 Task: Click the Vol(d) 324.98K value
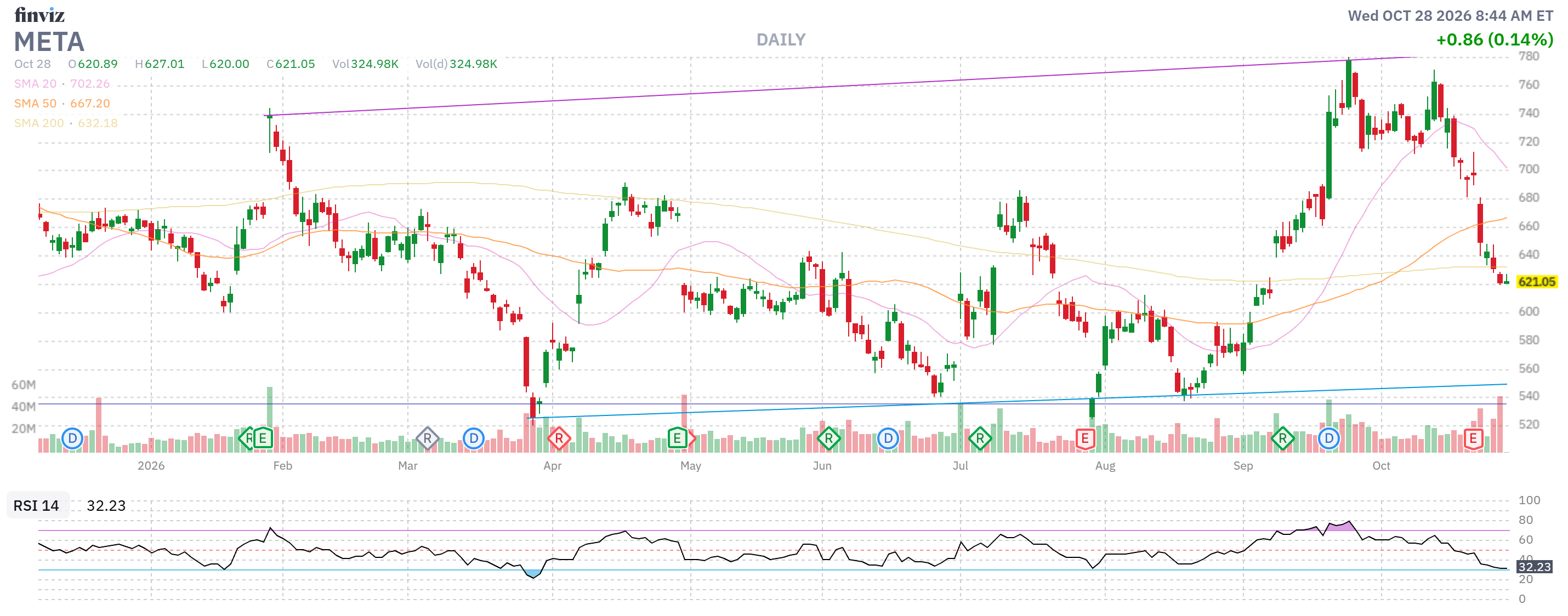click(x=474, y=64)
